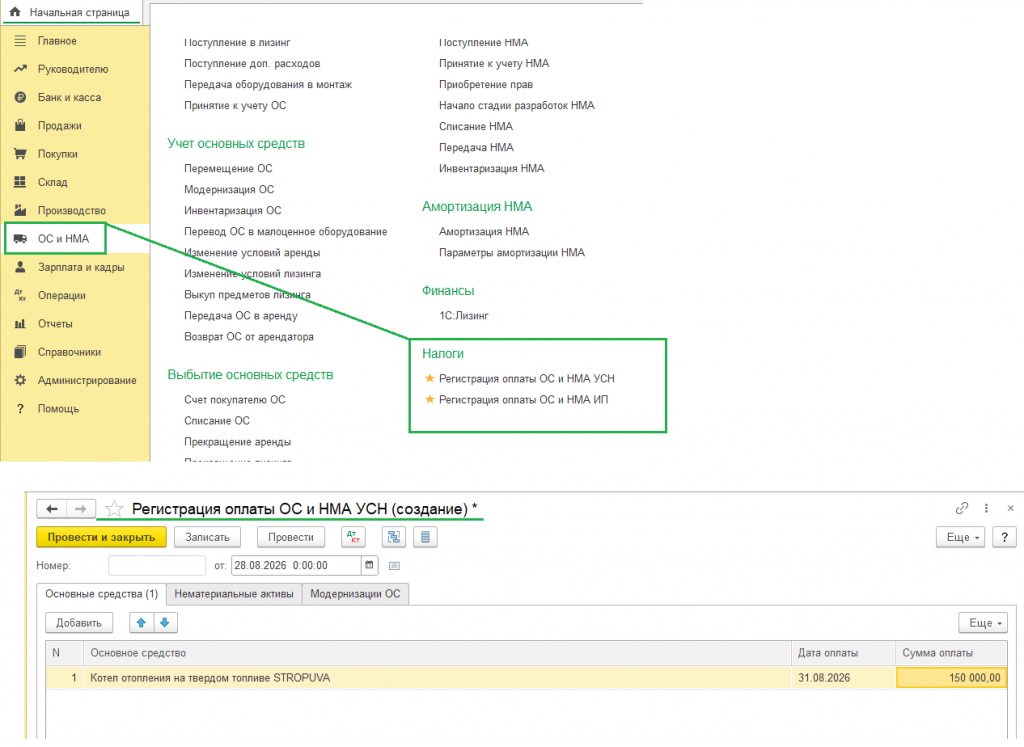Viewport: 1024px width, 747px height.
Task: Click the Провести и закрыть button
Action: [x=101, y=537]
